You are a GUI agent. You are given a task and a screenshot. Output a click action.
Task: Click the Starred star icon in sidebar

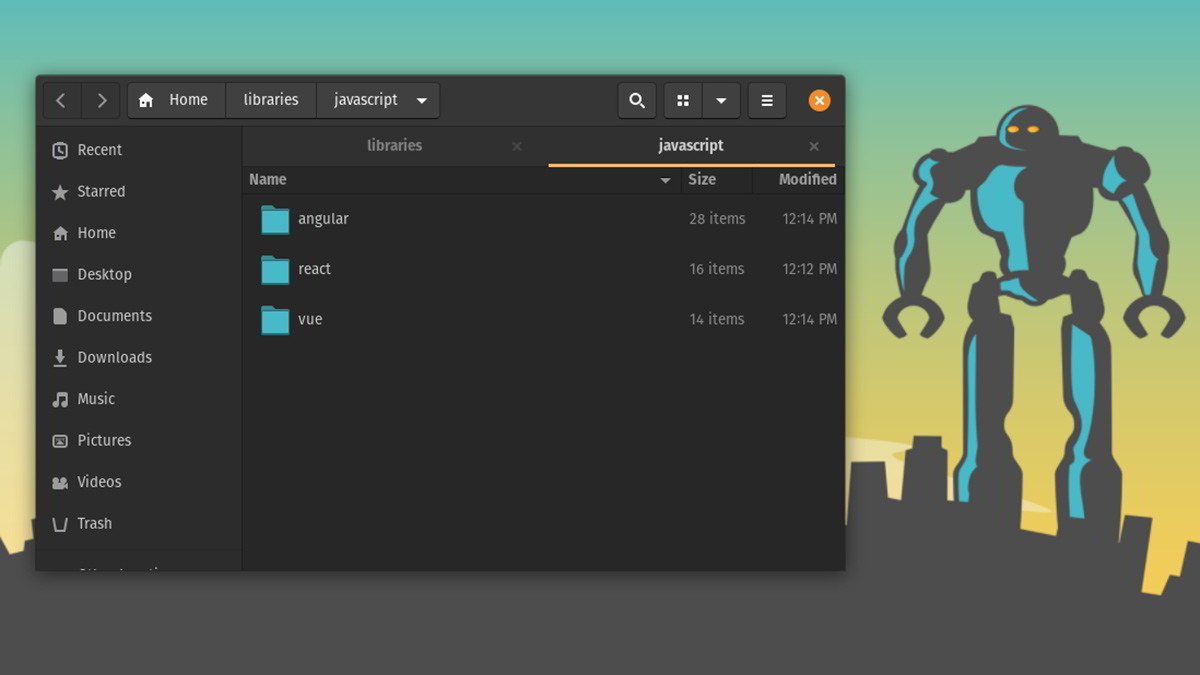point(60,191)
